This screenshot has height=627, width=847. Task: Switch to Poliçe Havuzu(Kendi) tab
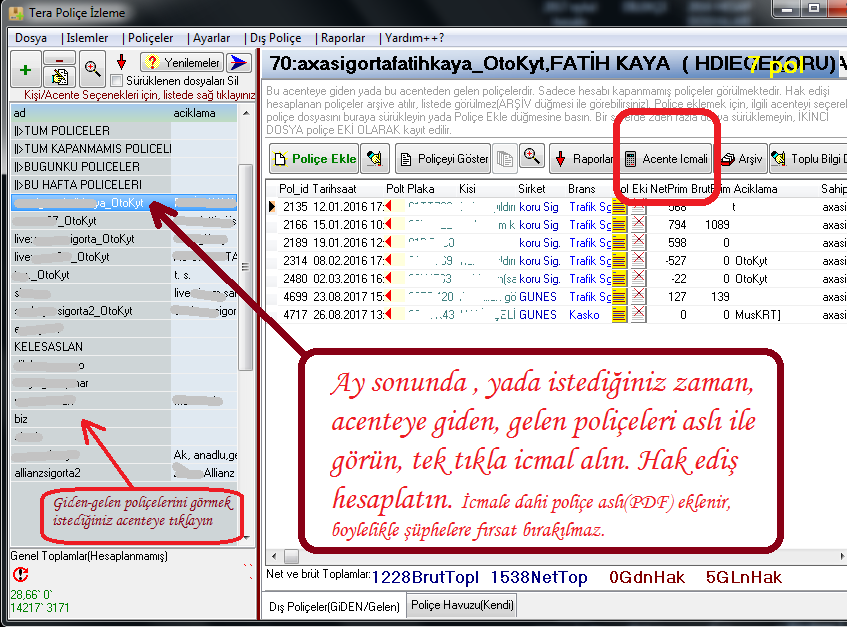pos(462,605)
